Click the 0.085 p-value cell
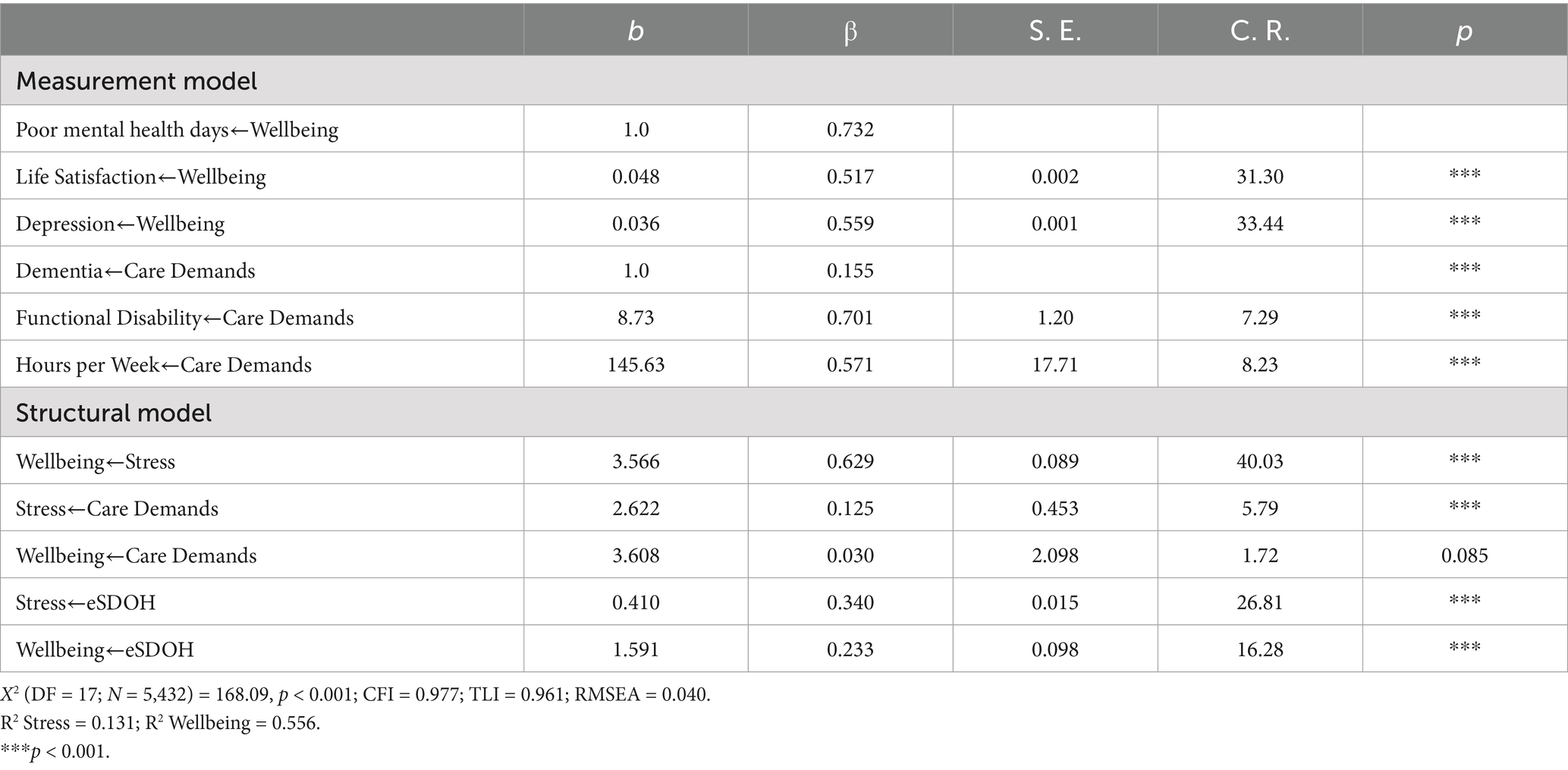The height and width of the screenshot is (770, 1568). (x=1464, y=555)
